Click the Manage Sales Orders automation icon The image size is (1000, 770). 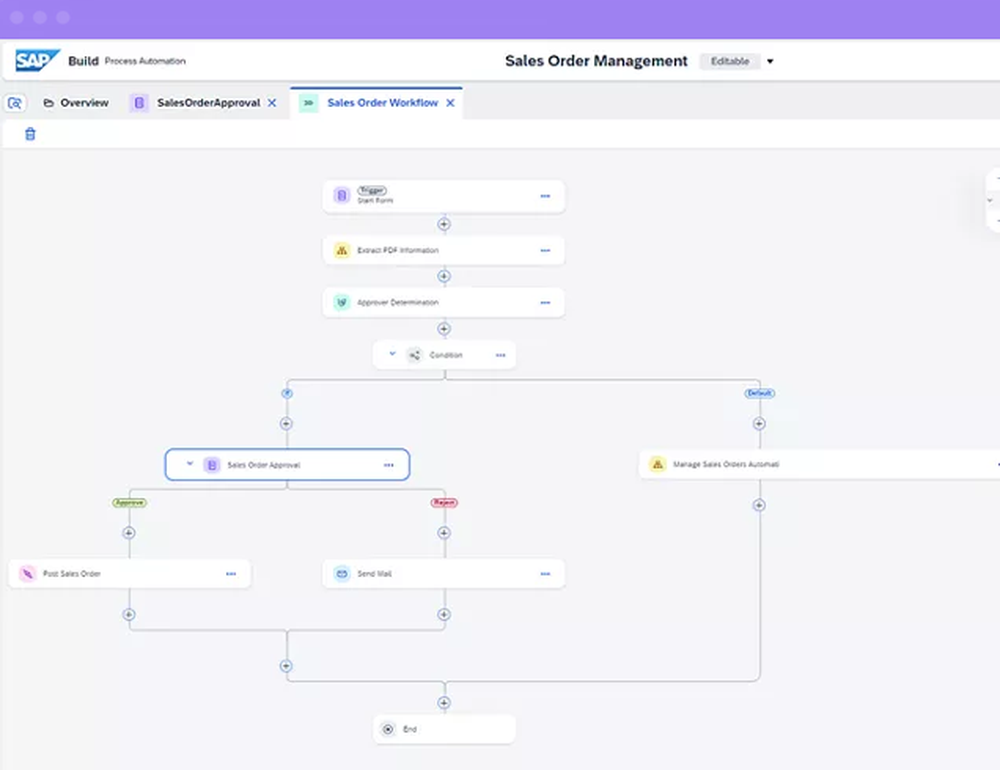tap(658, 464)
